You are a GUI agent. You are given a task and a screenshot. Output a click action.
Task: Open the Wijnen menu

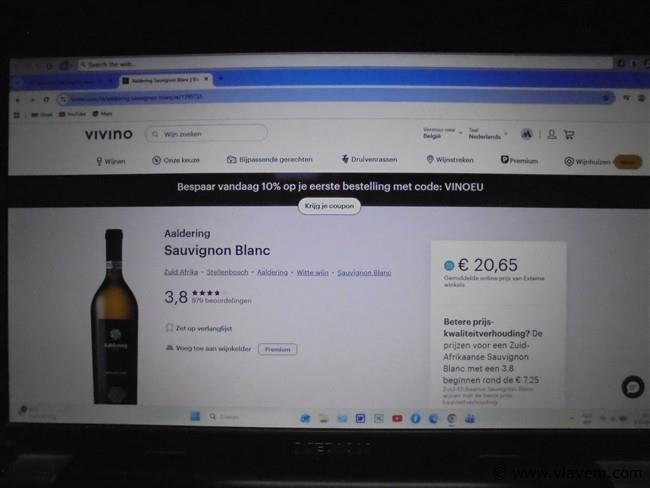tap(111, 161)
